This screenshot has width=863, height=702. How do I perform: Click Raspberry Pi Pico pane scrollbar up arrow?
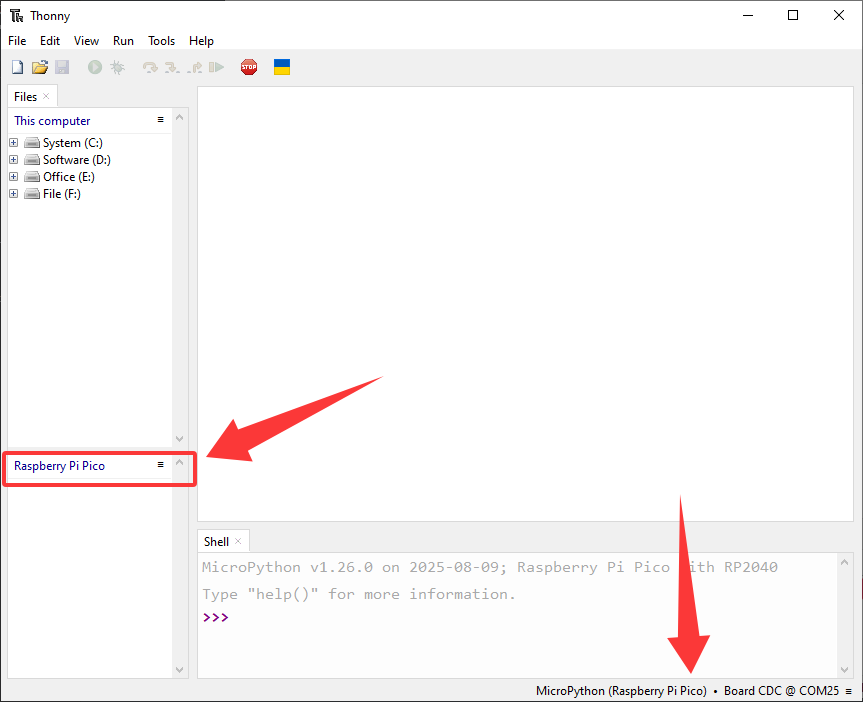(179, 462)
